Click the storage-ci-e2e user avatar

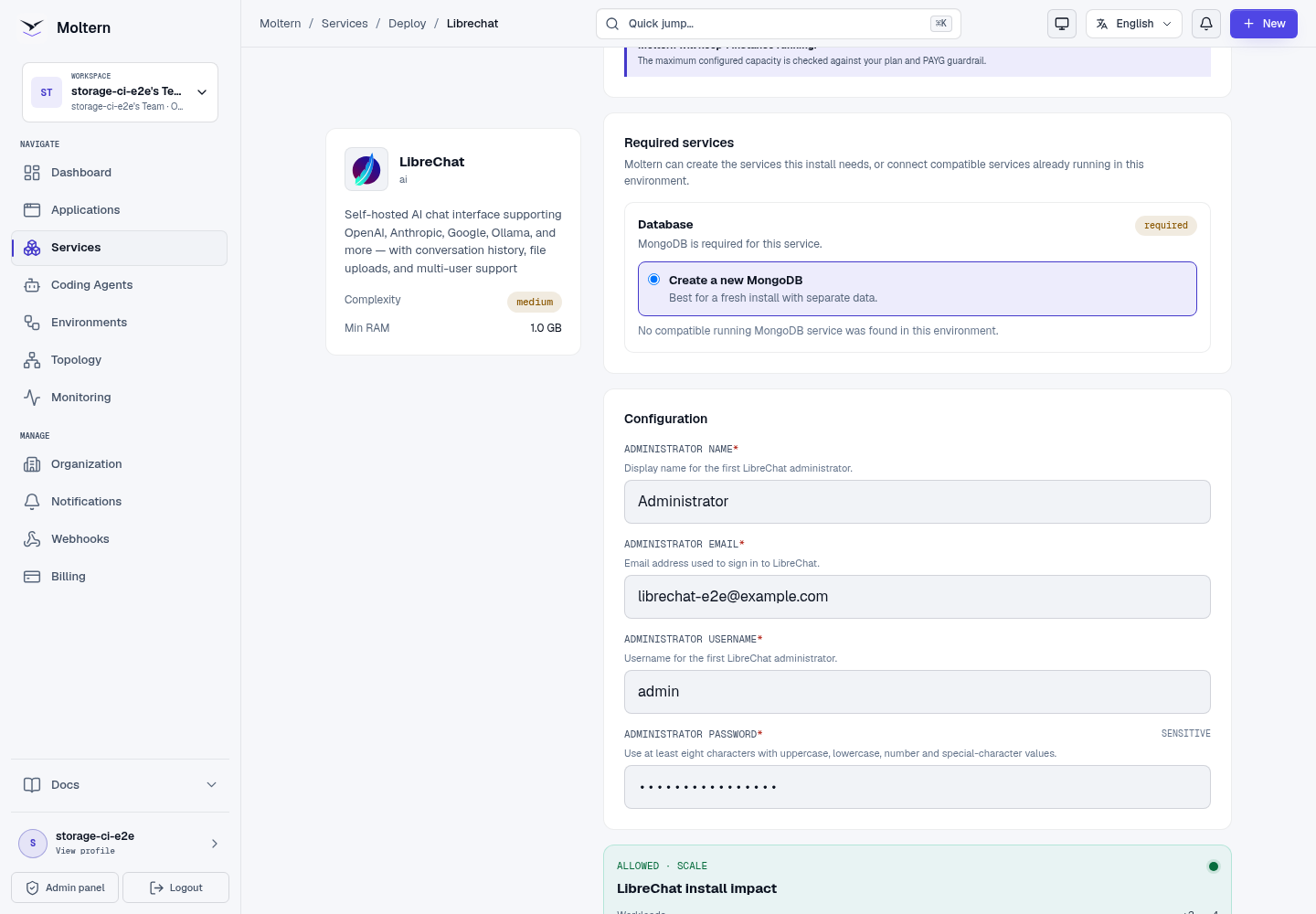coord(33,844)
